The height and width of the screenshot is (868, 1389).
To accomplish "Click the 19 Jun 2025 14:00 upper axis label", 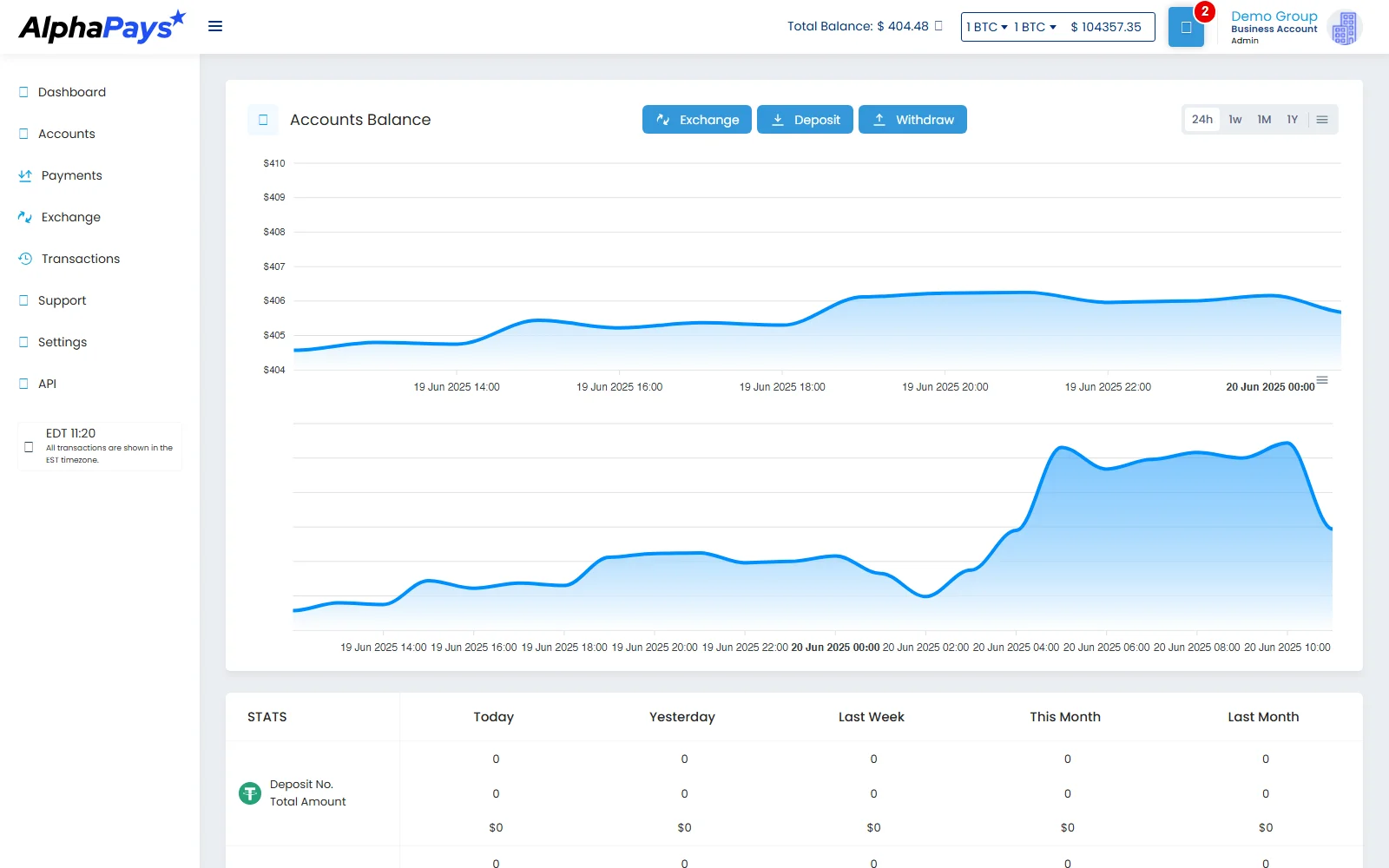I will [x=457, y=387].
